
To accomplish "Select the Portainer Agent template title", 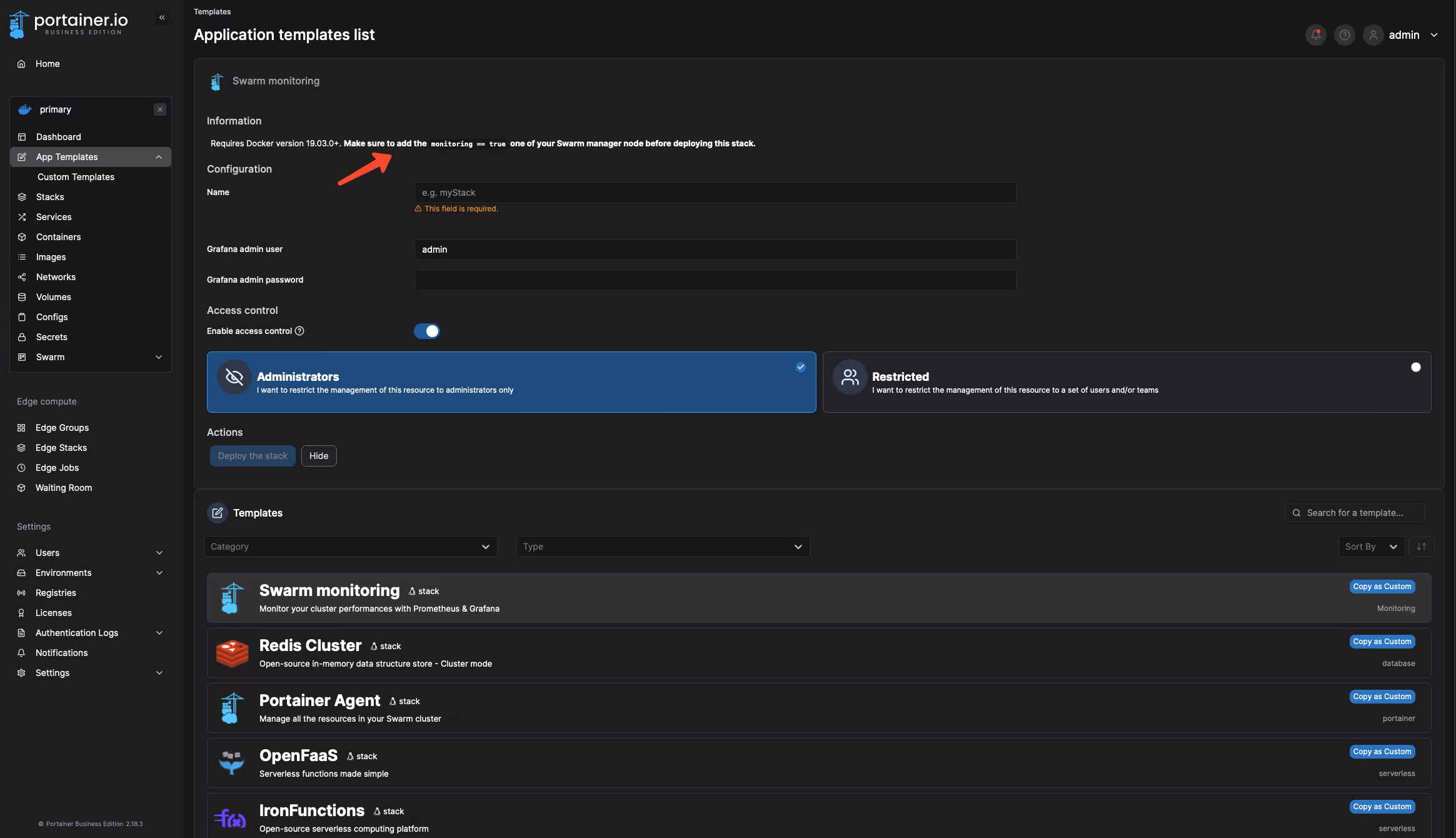I will (x=319, y=700).
